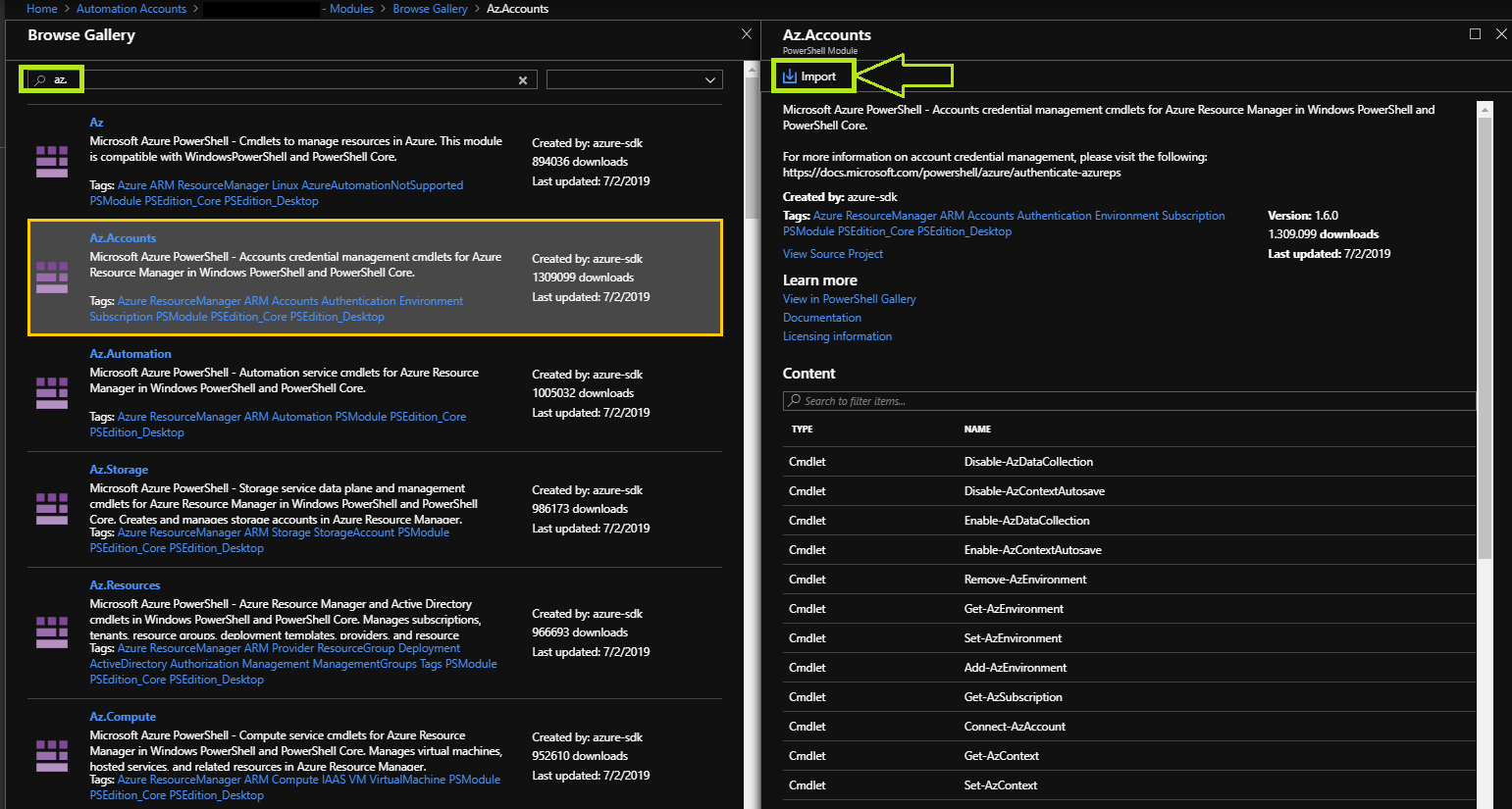The width and height of the screenshot is (1512, 809).
Task: Select the Disable-AzContextAutosave cmdlet row
Action: tap(1129, 491)
